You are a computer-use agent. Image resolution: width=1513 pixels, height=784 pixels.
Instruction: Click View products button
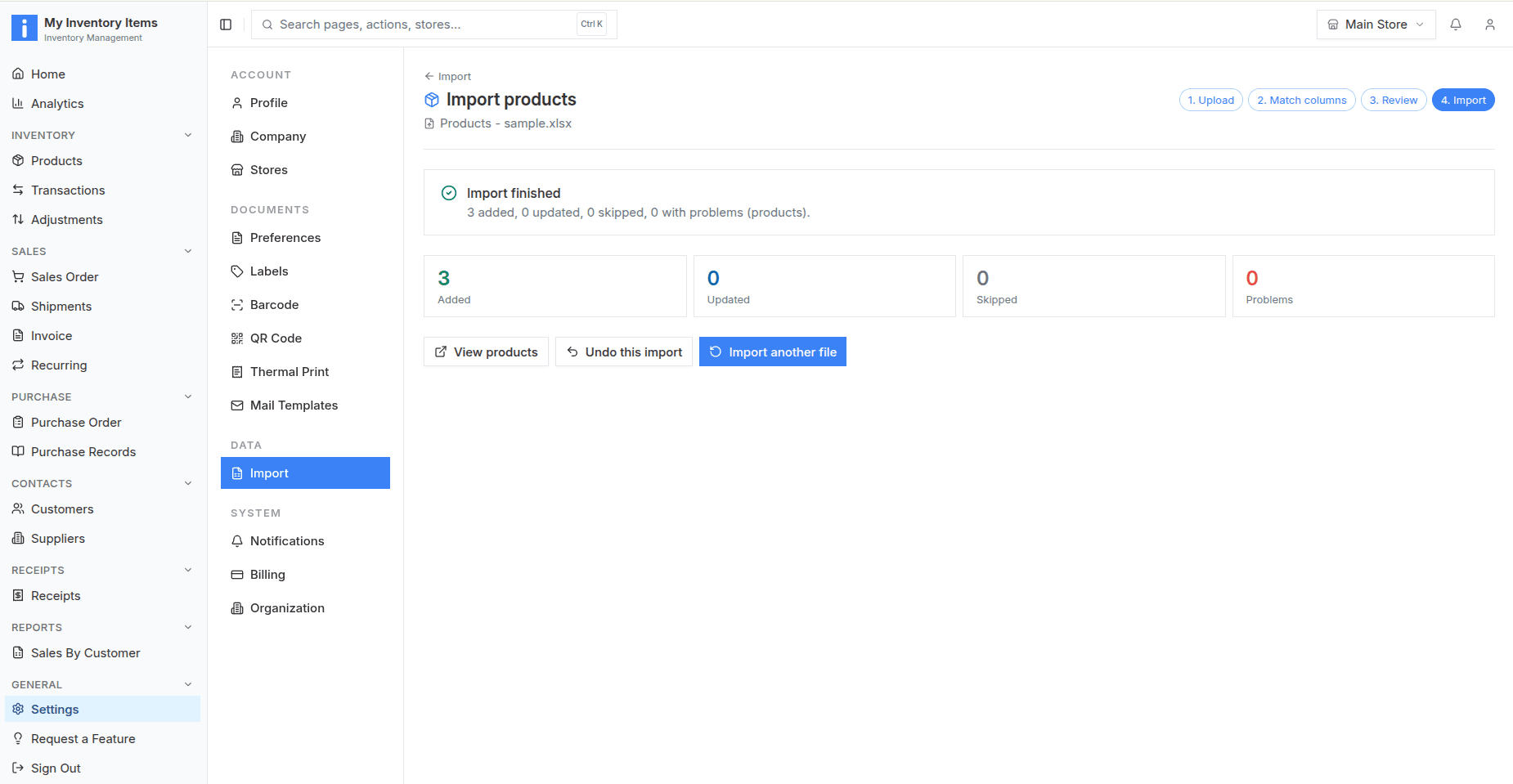click(x=486, y=352)
